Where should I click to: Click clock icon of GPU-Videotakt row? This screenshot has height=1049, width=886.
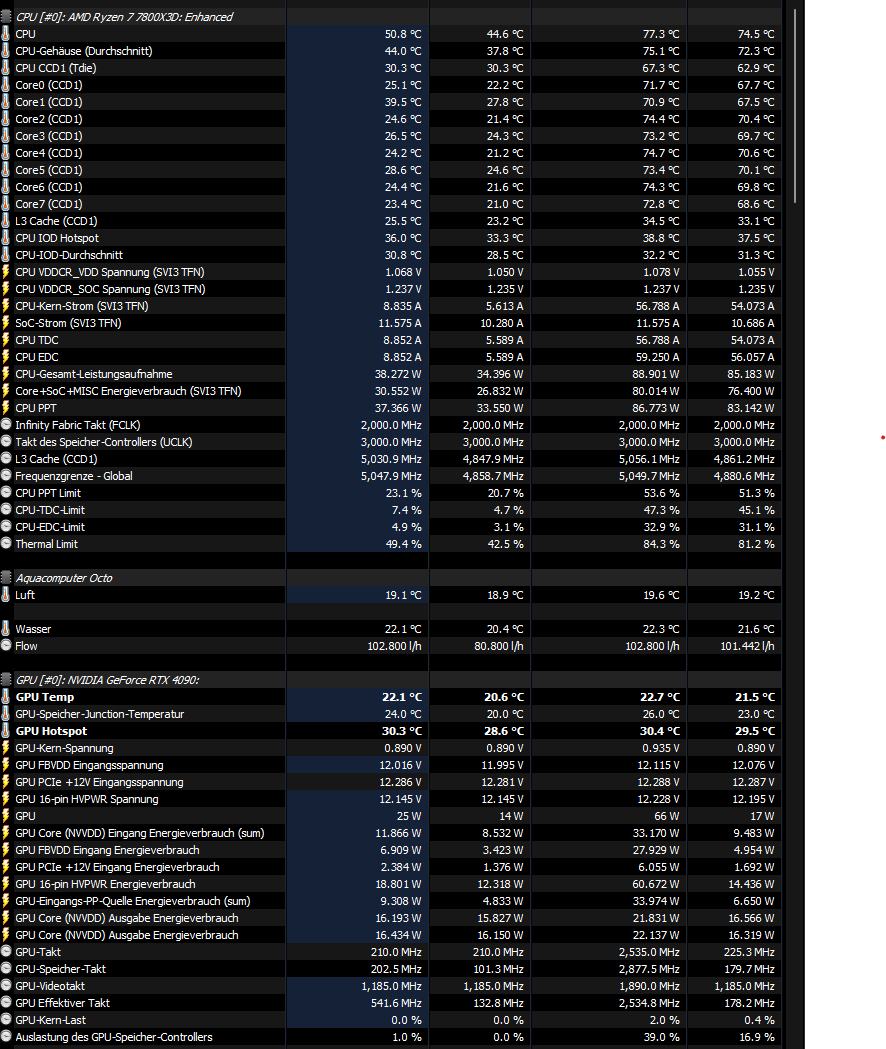tap(6, 985)
